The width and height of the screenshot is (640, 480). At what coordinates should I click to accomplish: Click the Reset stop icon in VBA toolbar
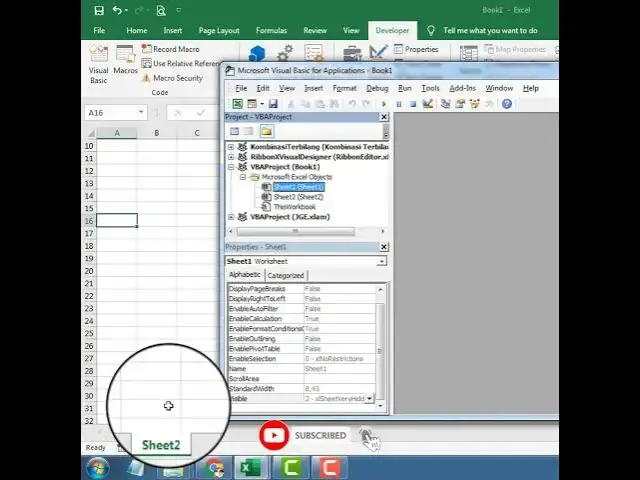pyautogui.click(x=413, y=104)
